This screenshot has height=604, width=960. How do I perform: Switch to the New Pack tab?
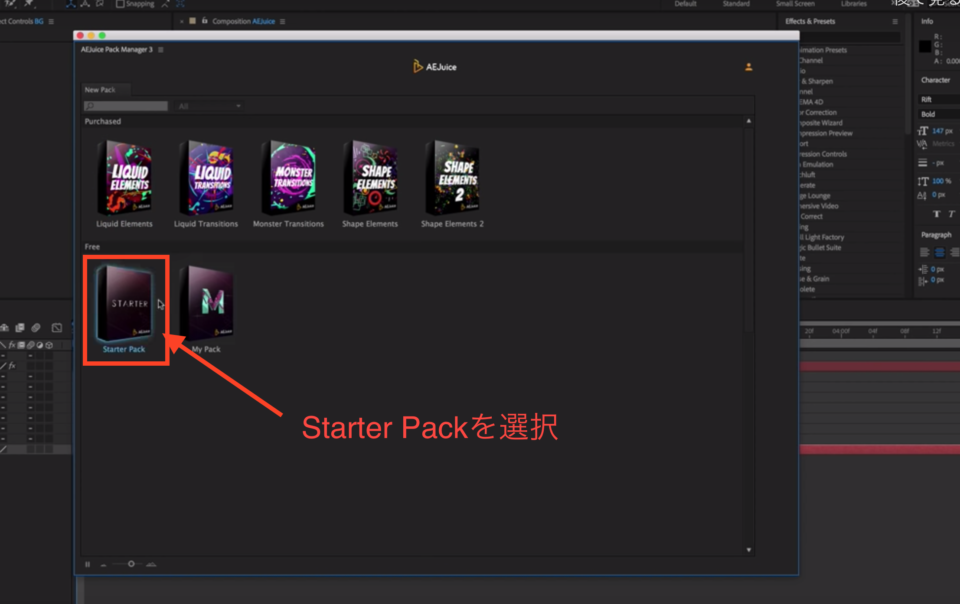coord(100,90)
